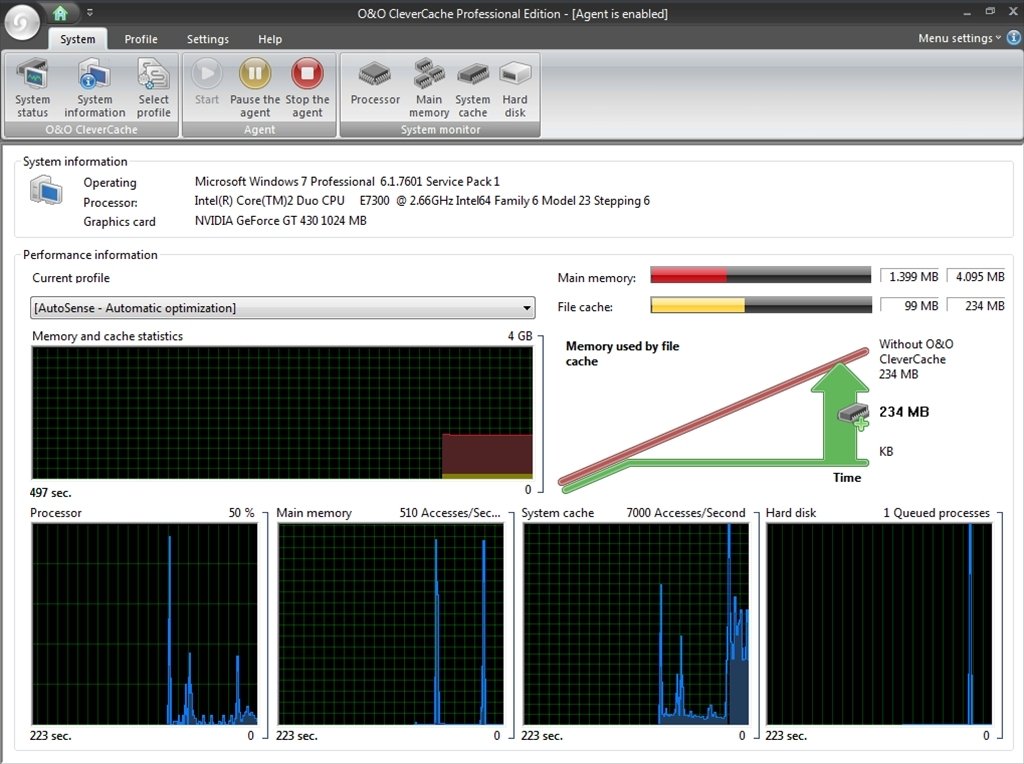The width and height of the screenshot is (1024, 764).
Task: Open System information in the ribbon
Action: [x=95, y=88]
